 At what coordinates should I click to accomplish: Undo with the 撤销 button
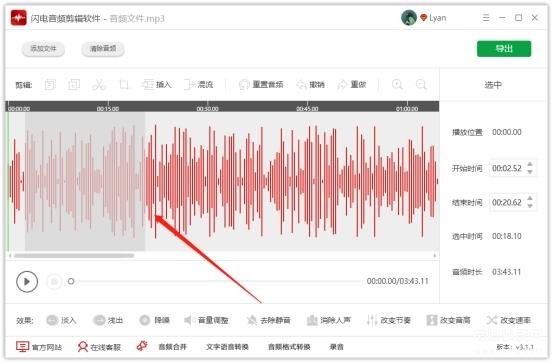[x=310, y=85]
